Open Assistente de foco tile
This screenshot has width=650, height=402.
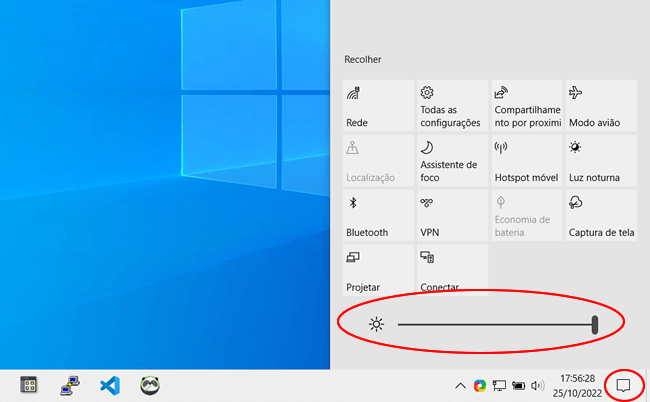coord(452,161)
